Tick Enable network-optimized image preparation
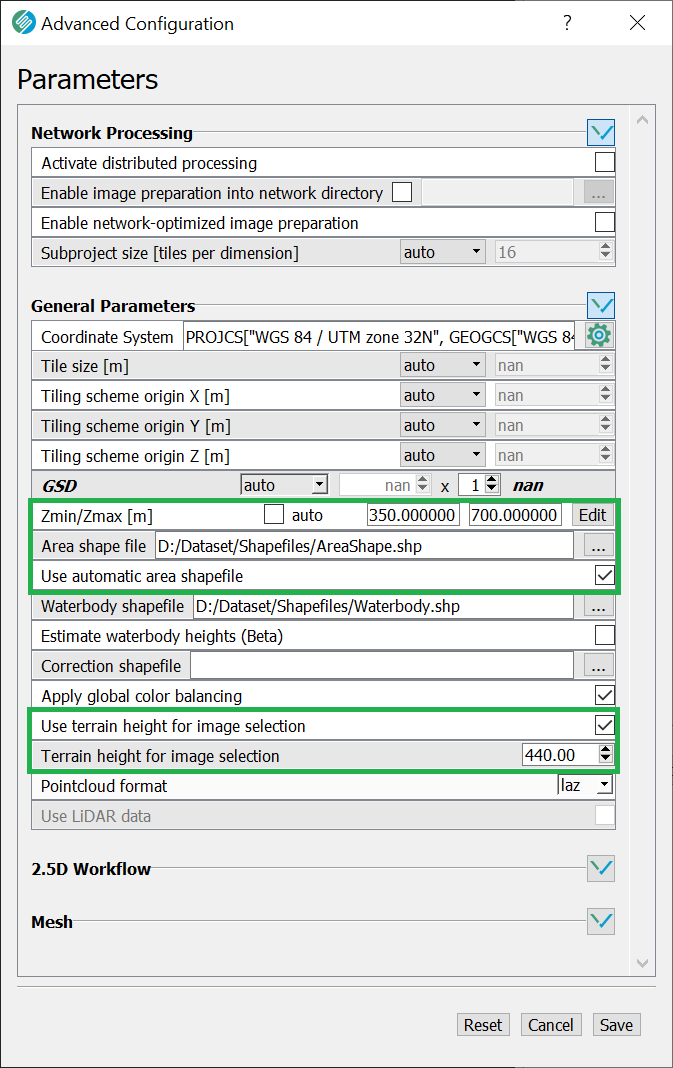 (604, 222)
